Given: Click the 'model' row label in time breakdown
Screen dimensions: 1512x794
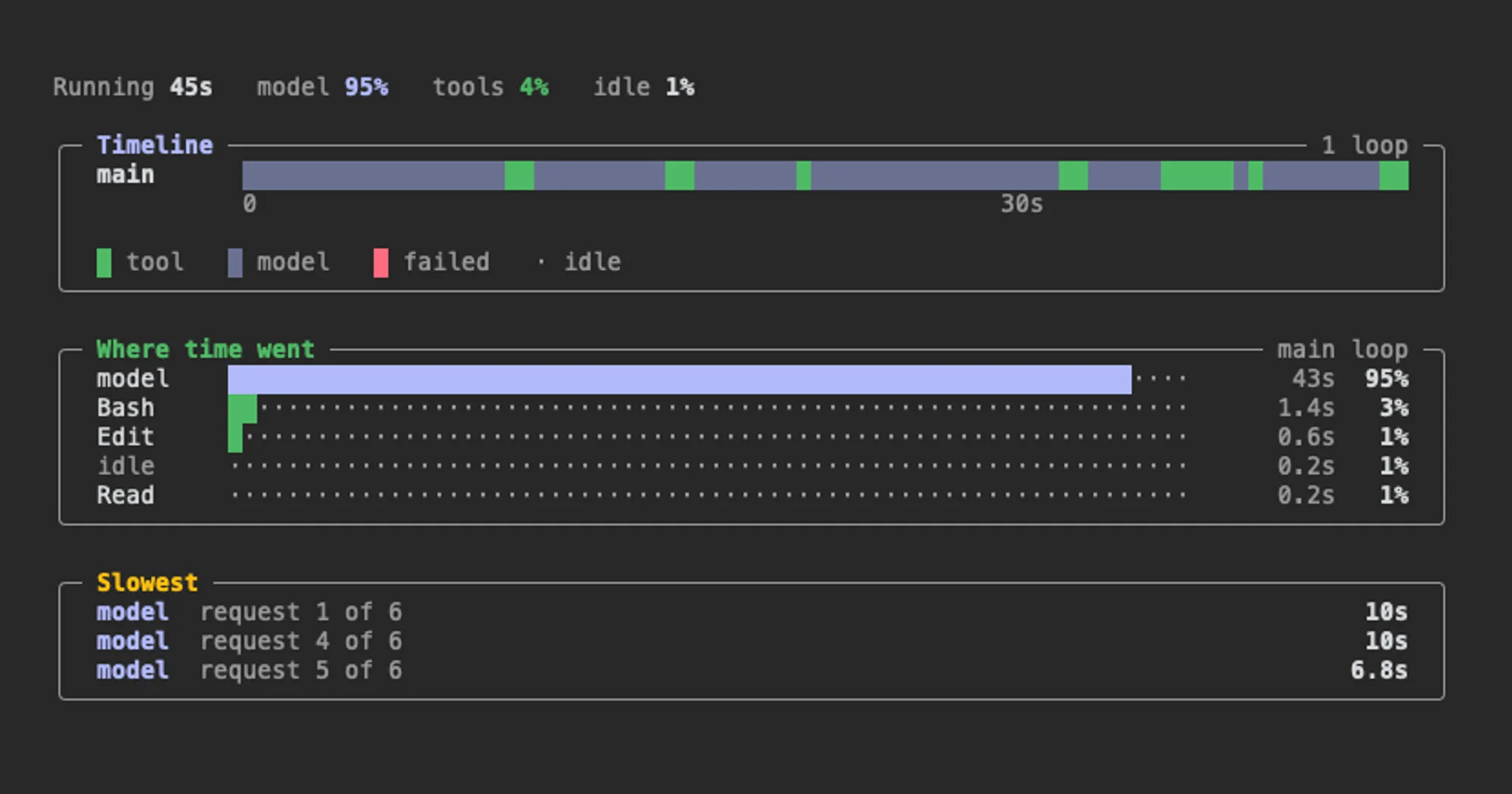Looking at the screenshot, I should click(x=132, y=379).
